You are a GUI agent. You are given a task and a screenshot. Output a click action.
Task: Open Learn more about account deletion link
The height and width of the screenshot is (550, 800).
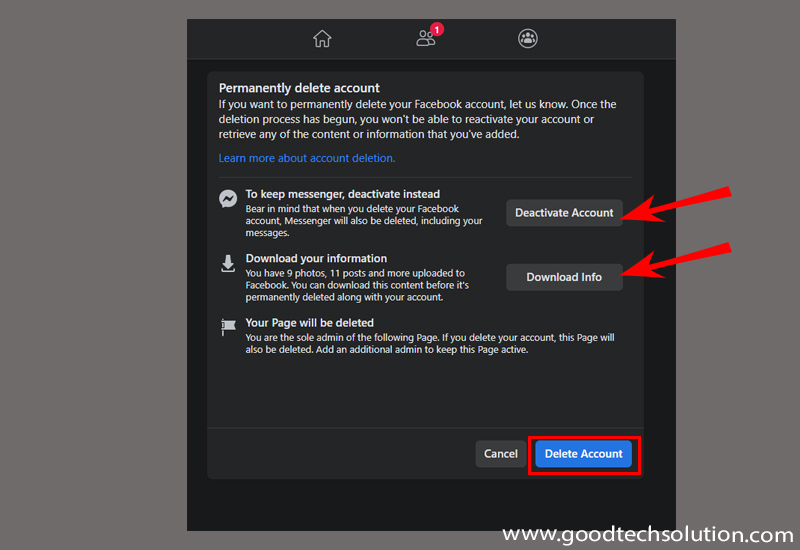coord(307,158)
